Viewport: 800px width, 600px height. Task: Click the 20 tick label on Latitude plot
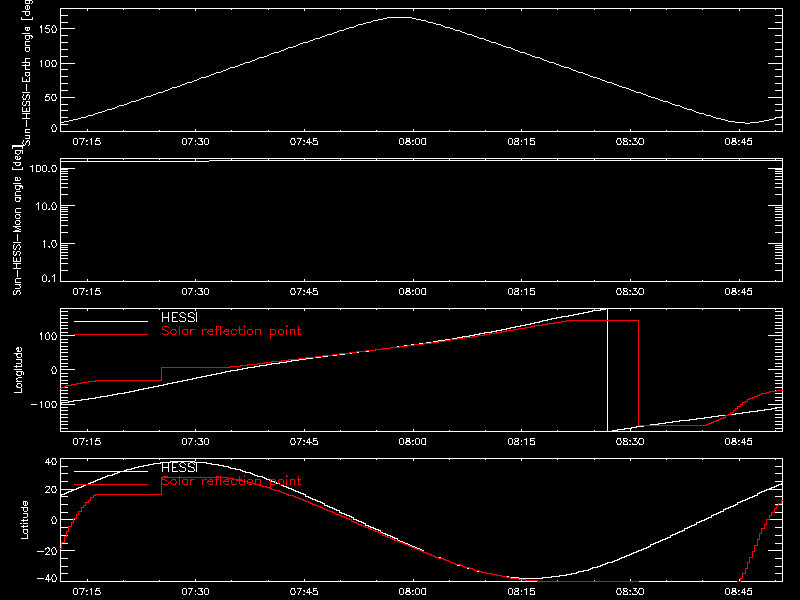[51, 490]
